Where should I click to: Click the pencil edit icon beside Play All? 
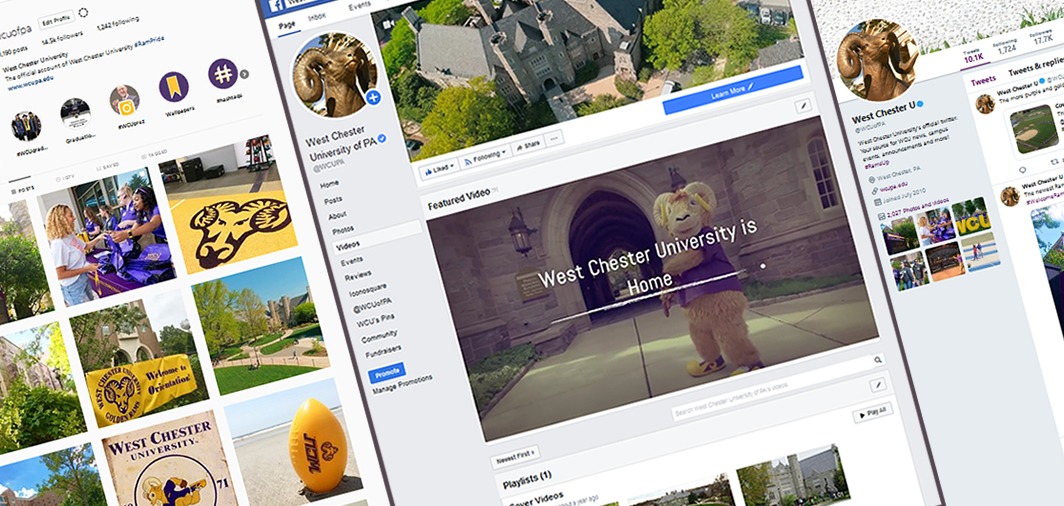[x=878, y=385]
